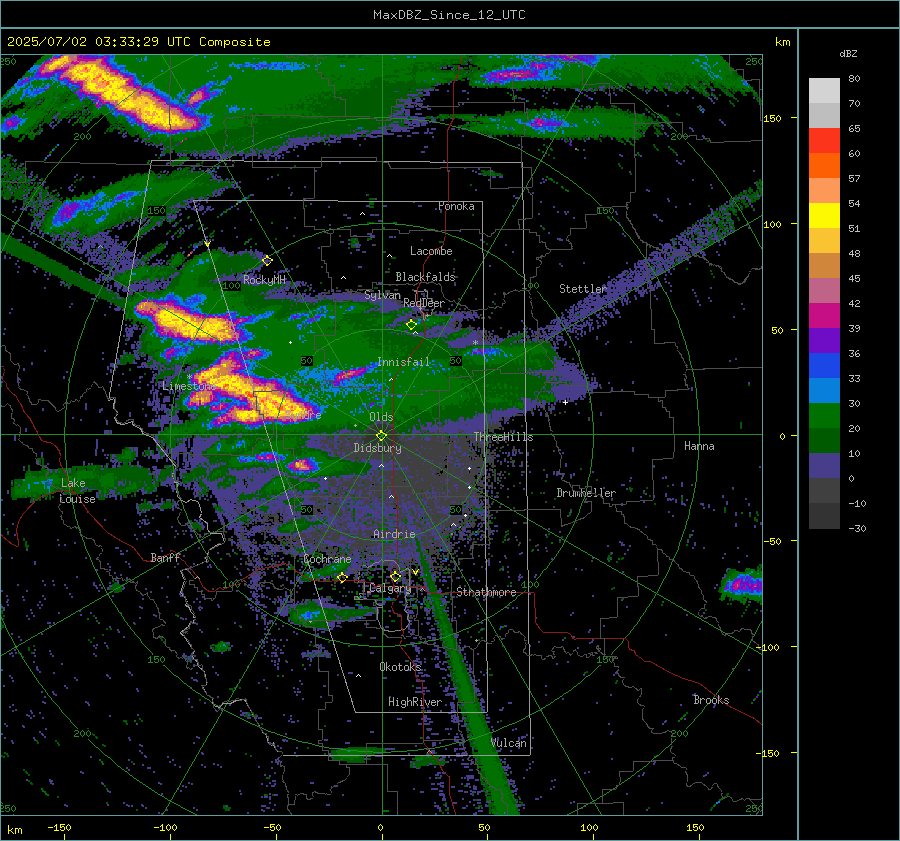Click the Airdrie city label

click(394, 534)
